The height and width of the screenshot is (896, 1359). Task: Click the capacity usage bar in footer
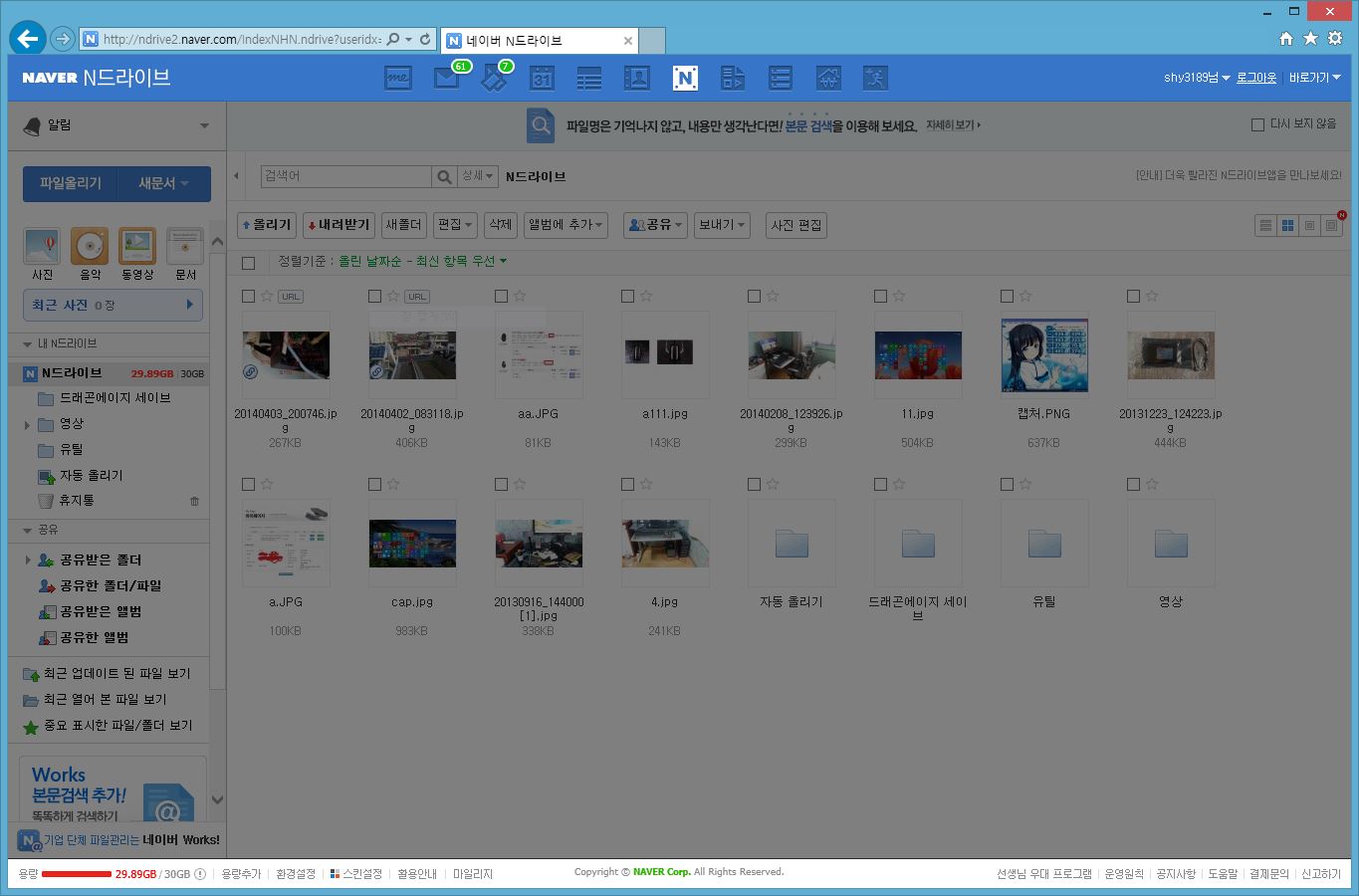coord(77,874)
